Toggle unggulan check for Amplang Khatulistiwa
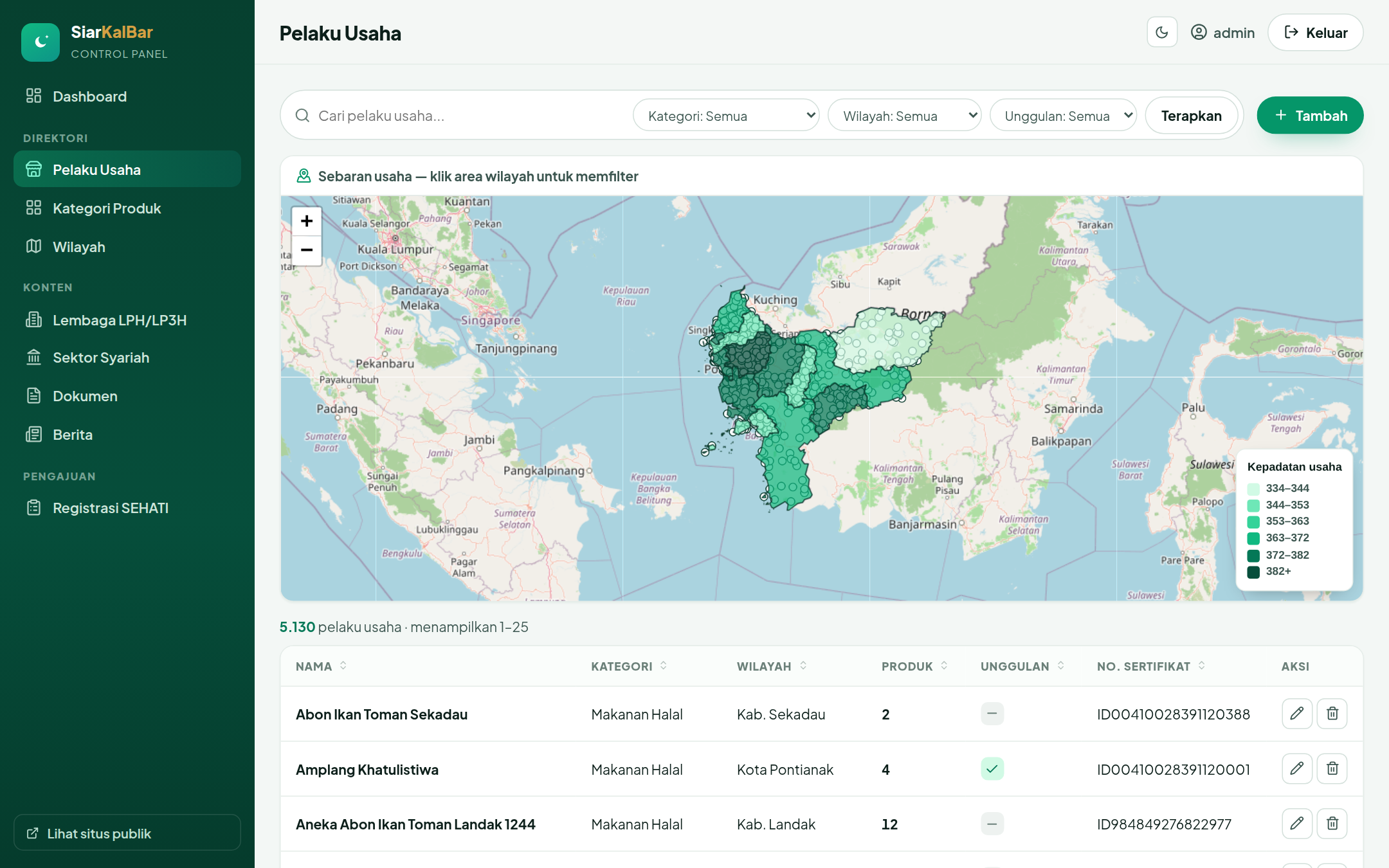The height and width of the screenshot is (868, 1389). (992, 769)
